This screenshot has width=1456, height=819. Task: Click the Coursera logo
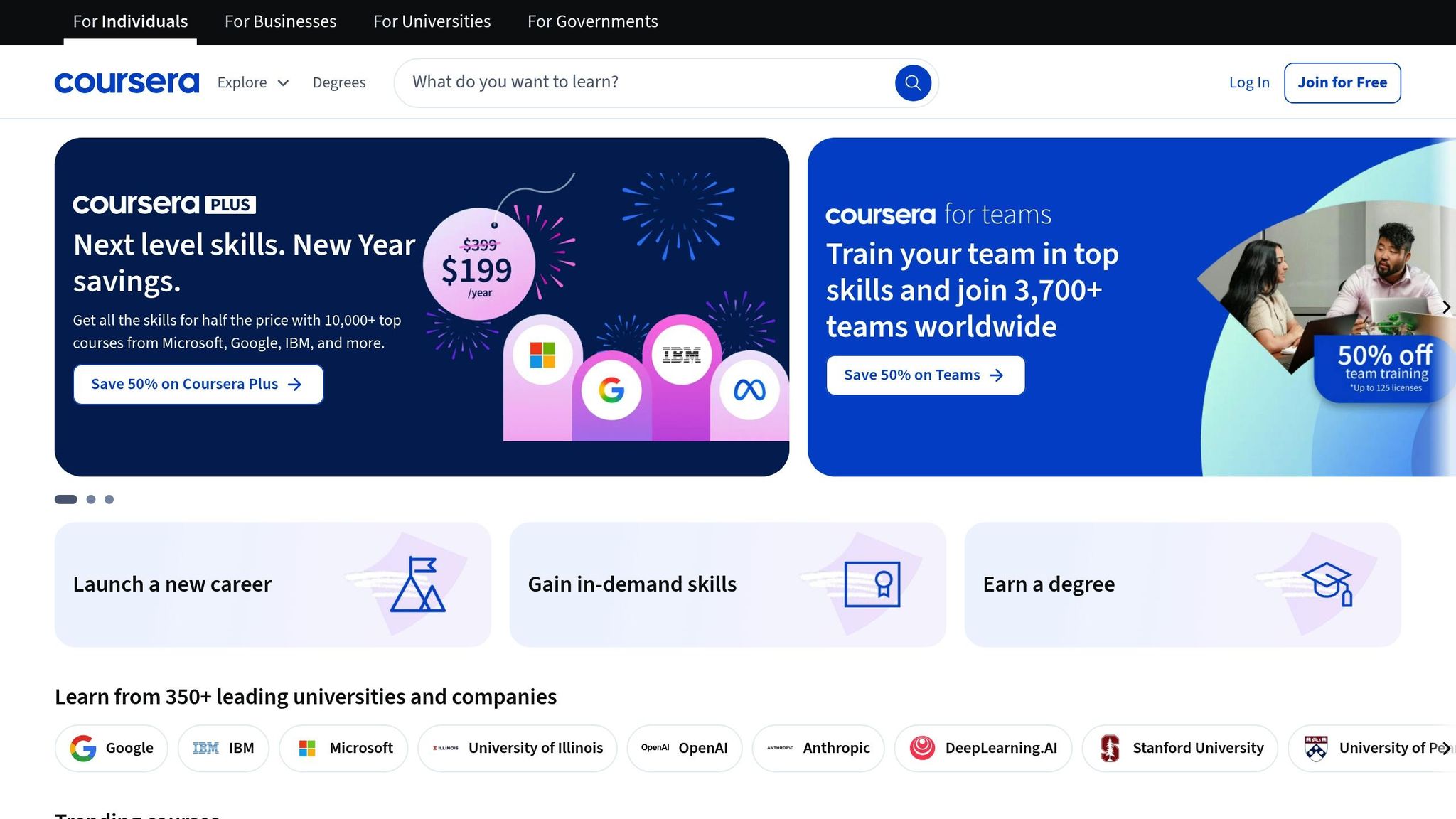pos(127,82)
